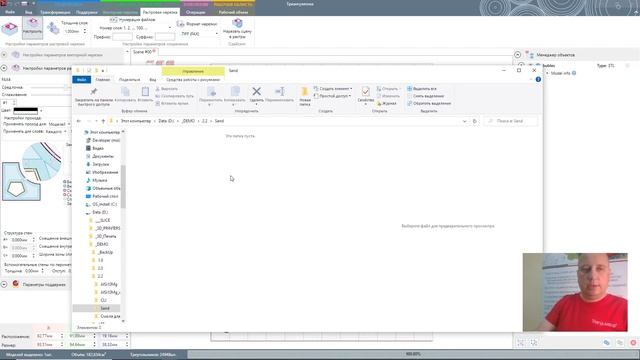Click Обратить выделение in Explorer ribbon
The image size is (640, 360).
(x=429, y=103)
